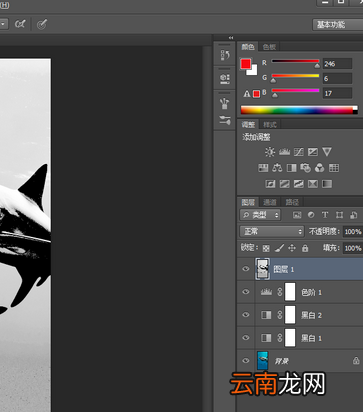Viewport: 363px width, 412px height.
Task: Open the 正常 blend mode dropdown
Action: point(272,231)
